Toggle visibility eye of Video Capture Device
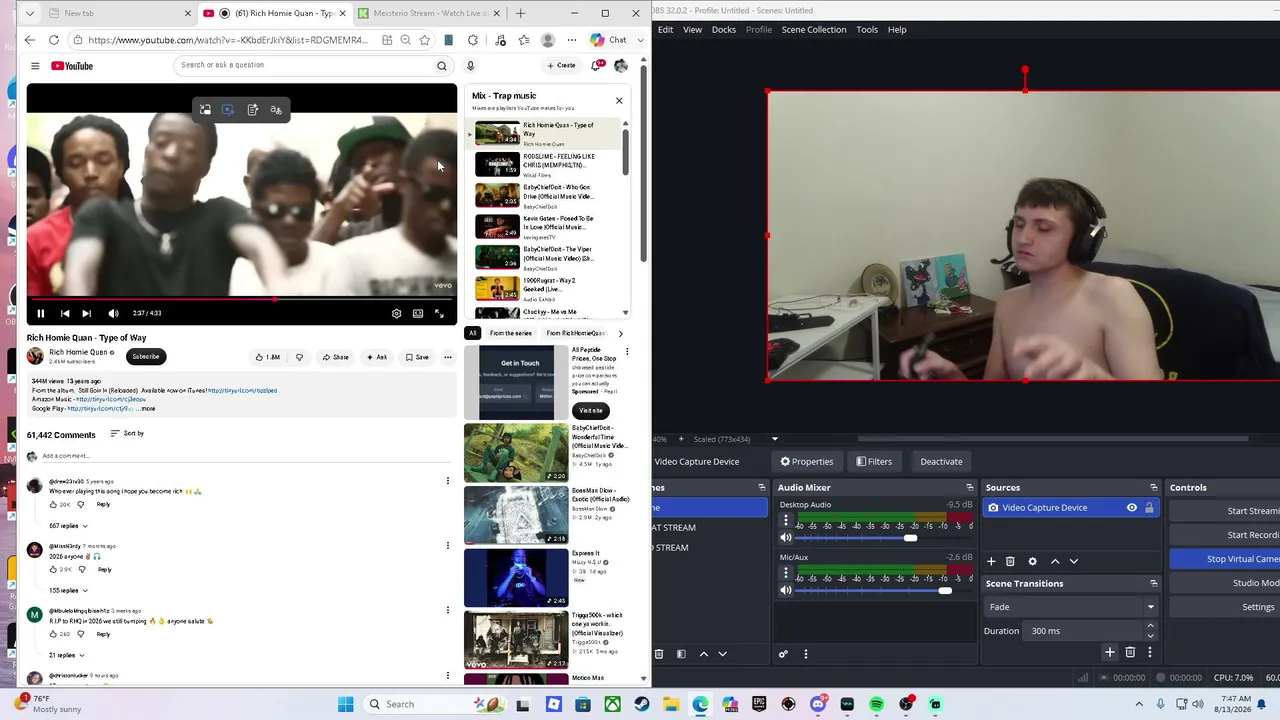Viewport: 1280px width, 720px height. pos(1132,508)
